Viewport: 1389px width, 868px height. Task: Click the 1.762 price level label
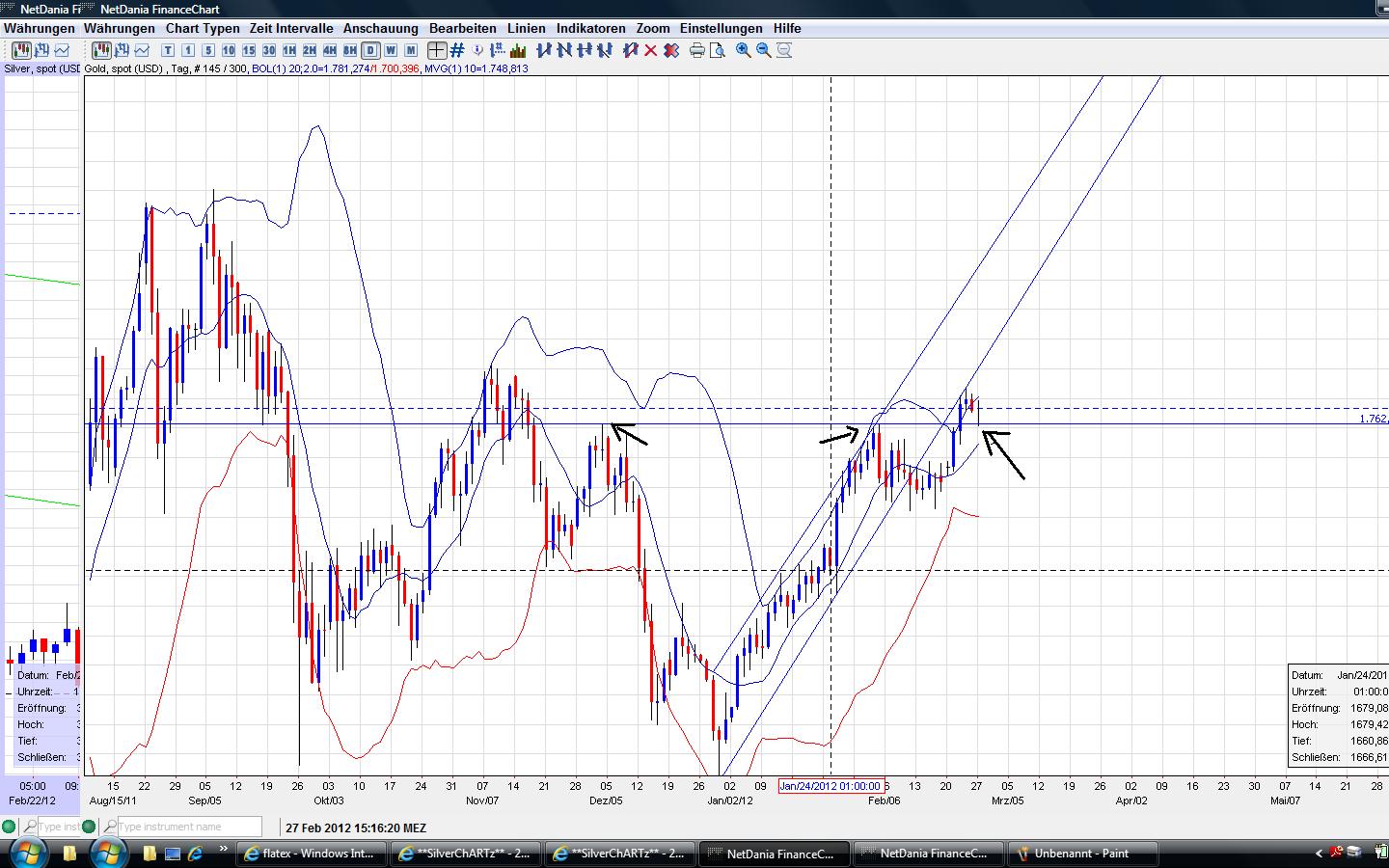1374,419
